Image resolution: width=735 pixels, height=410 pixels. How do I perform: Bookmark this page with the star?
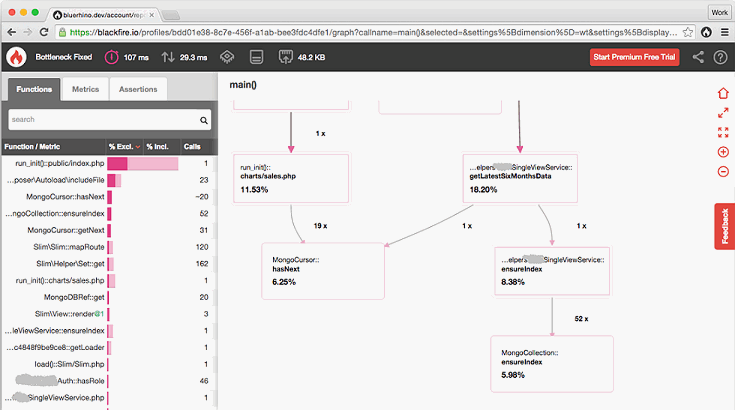688,32
